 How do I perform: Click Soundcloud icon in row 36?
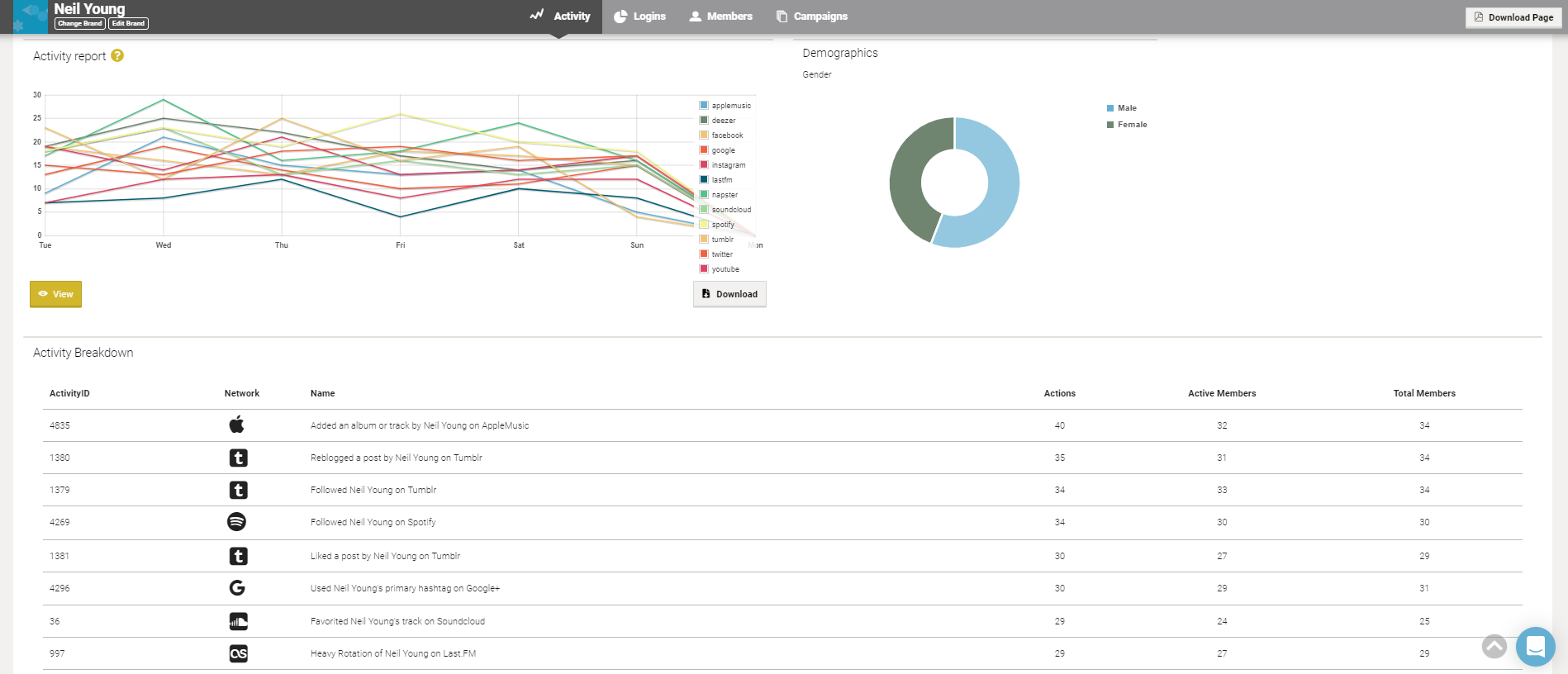coord(238,621)
